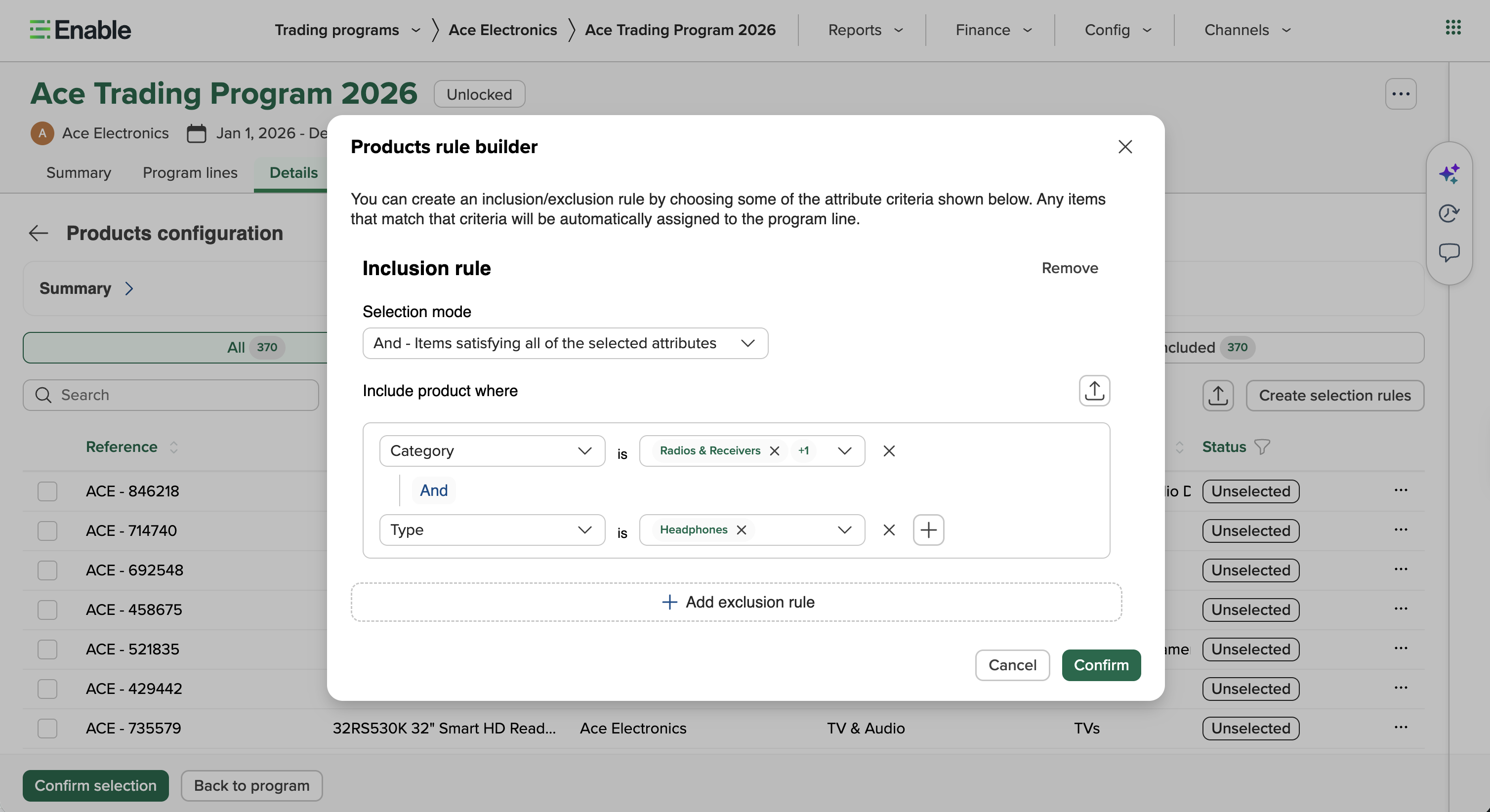Delete the Category condition row
The image size is (1490, 812).
coord(889,450)
